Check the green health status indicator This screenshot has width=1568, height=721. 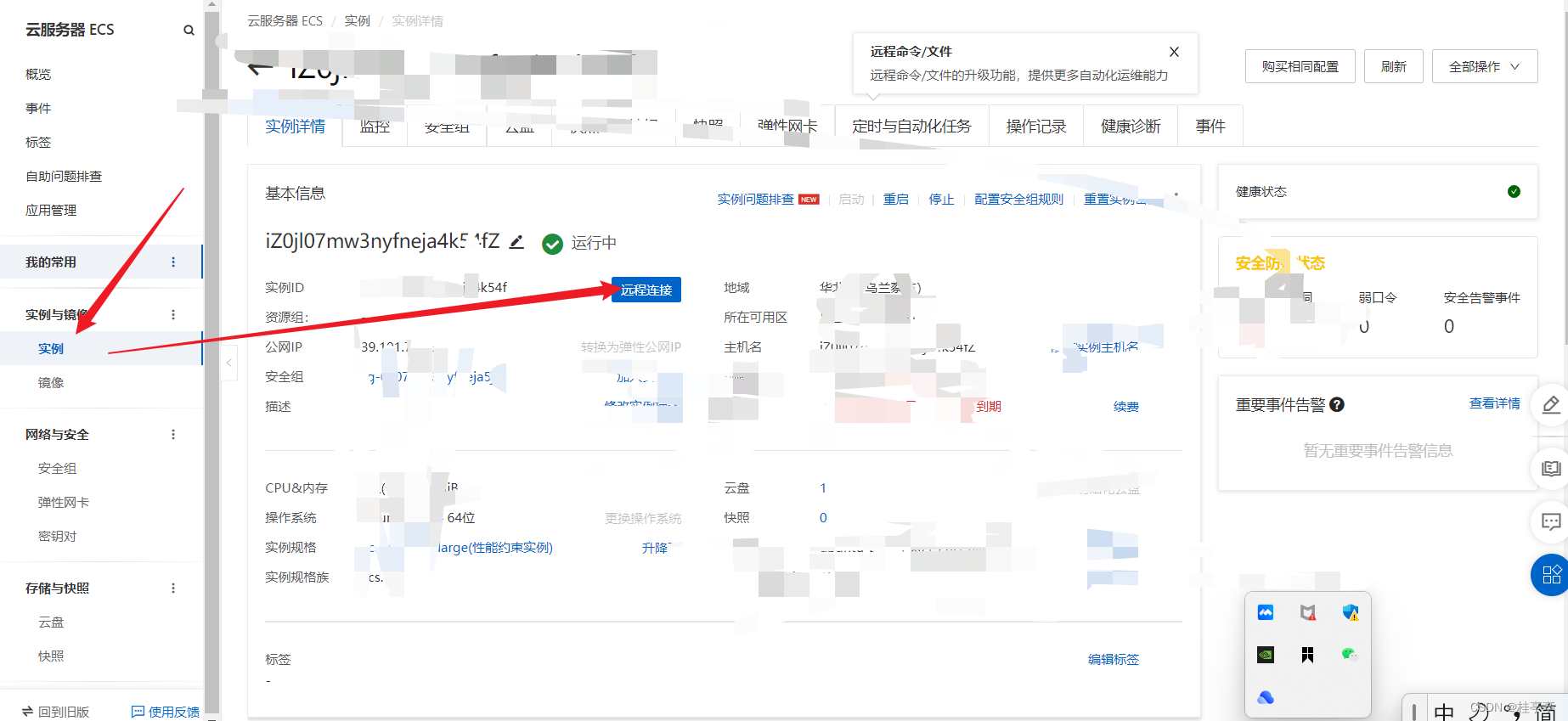coord(1514,192)
